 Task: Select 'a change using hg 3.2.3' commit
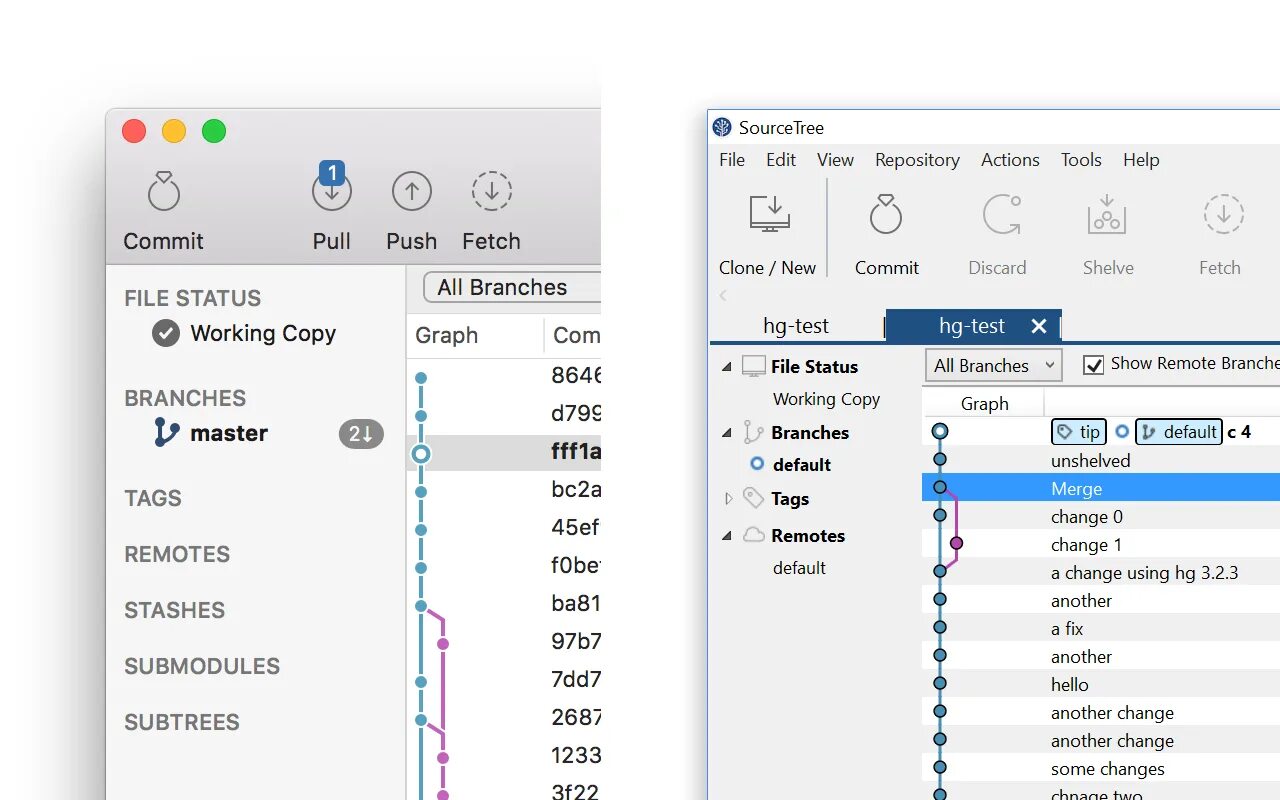[x=1101, y=573]
